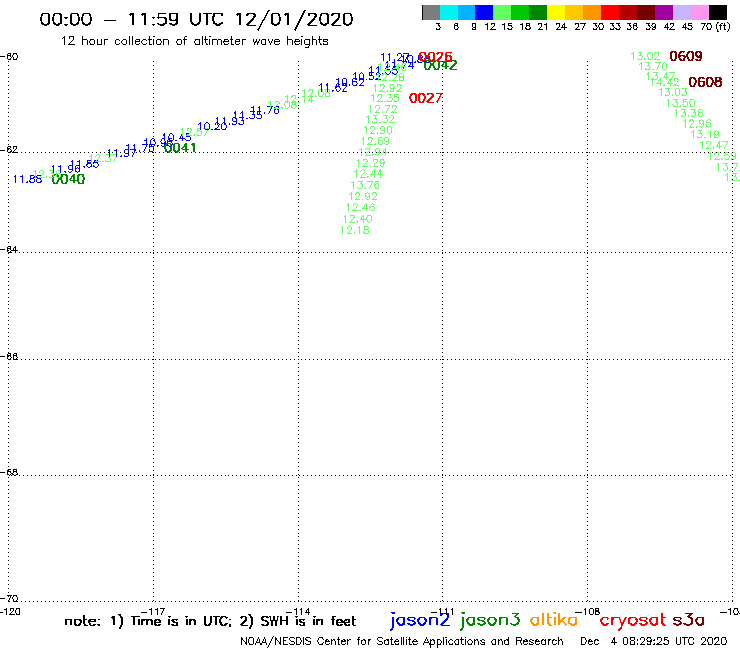Click the wave height value 12.96

pos(697,124)
